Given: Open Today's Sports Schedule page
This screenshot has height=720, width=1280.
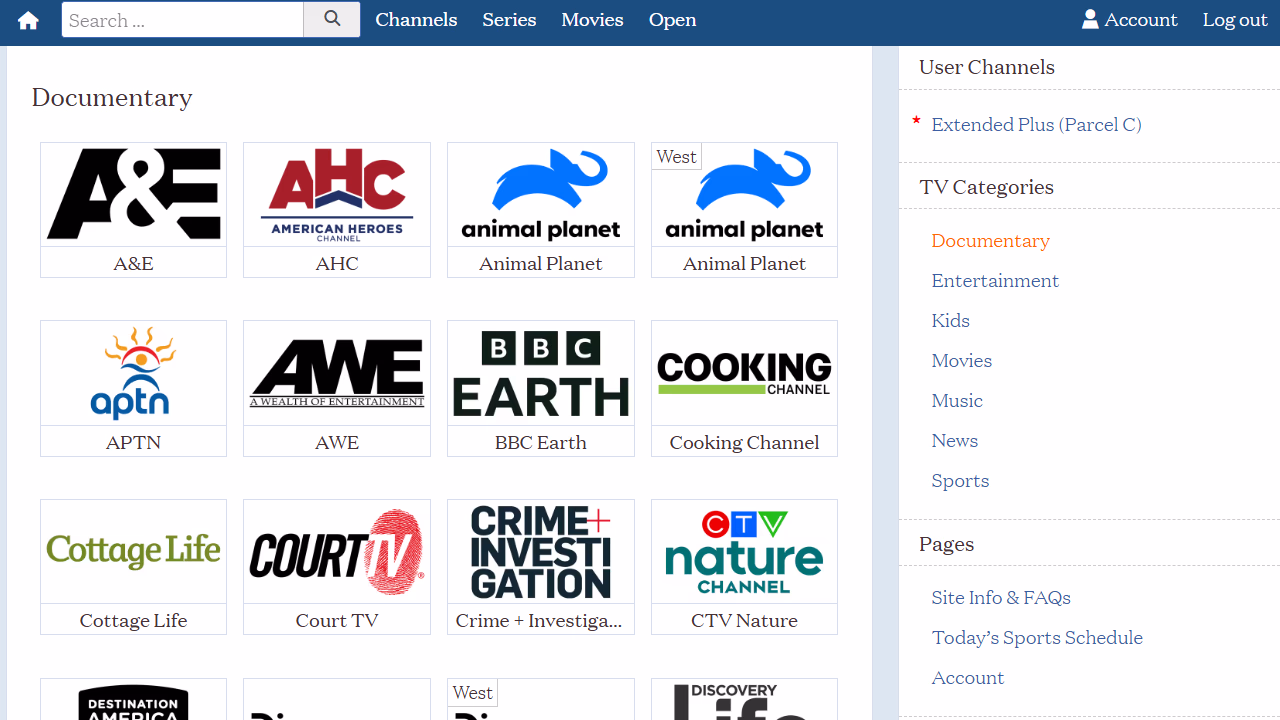Looking at the screenshot, I should (1037, 638).
